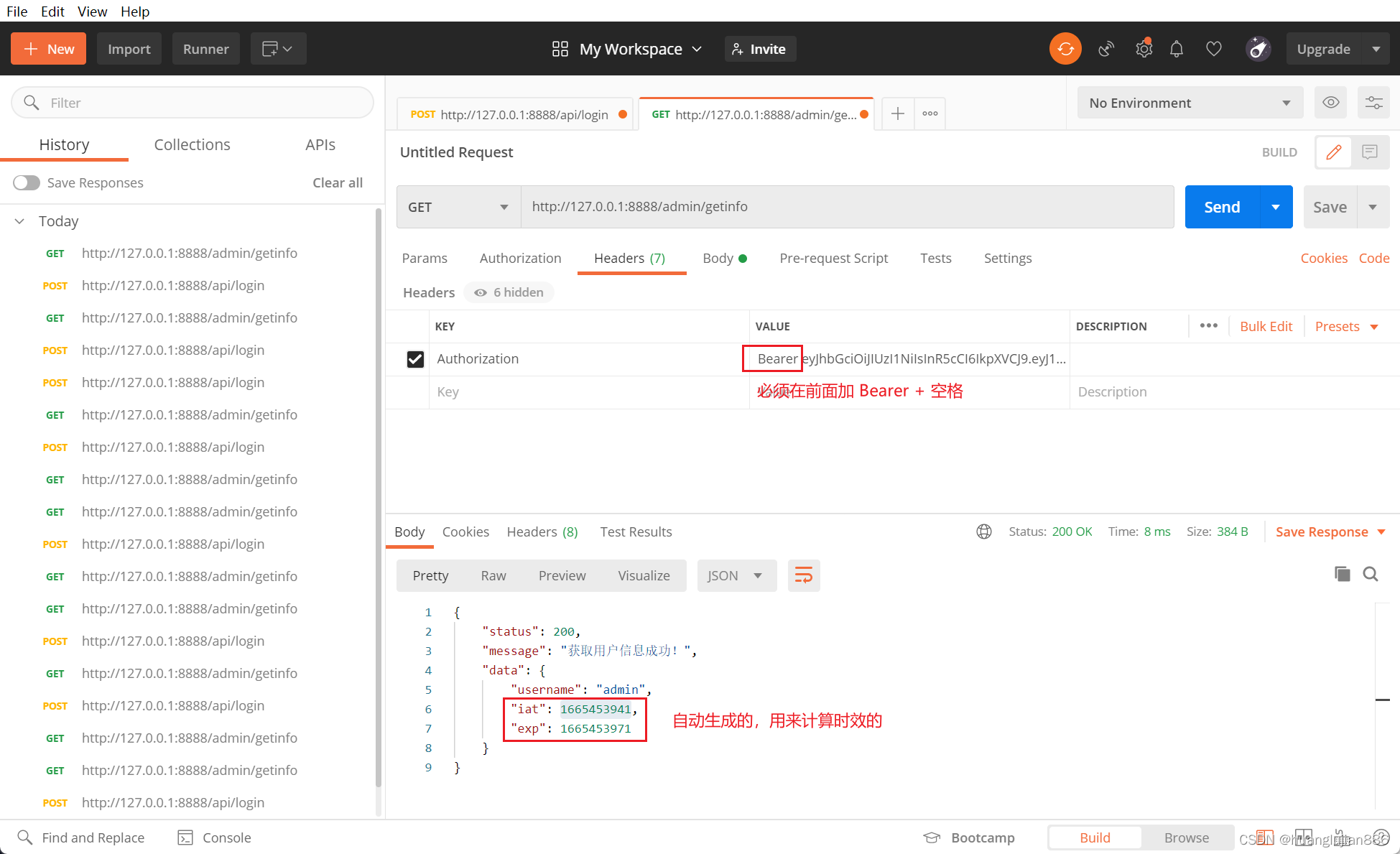This screenshot has height=854, width=1400.
Task: Open the No Environment dropdown
Action: point(1190,103)
